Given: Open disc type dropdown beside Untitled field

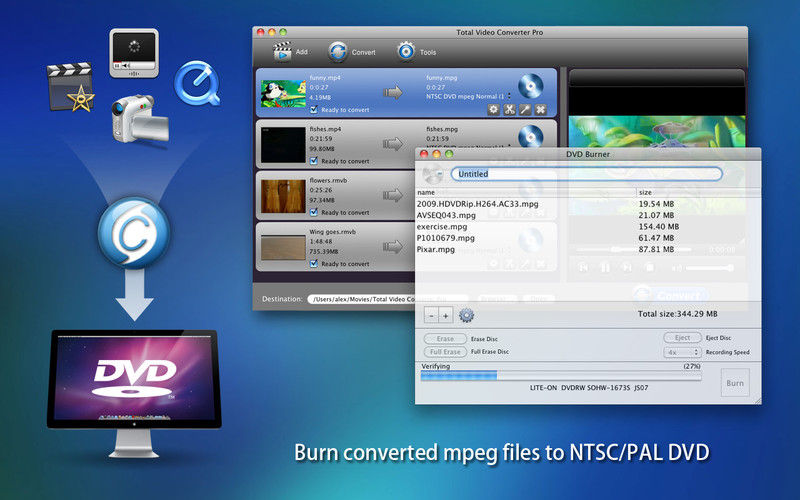Looking at the screenshot, I should click(433, 175).
